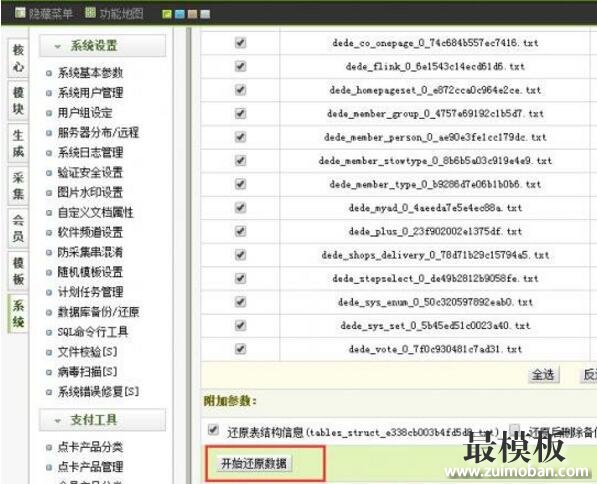The width and height of the screenshot is (597, 484).
Task: Select the blue theme color square
Action: point(180,14)
